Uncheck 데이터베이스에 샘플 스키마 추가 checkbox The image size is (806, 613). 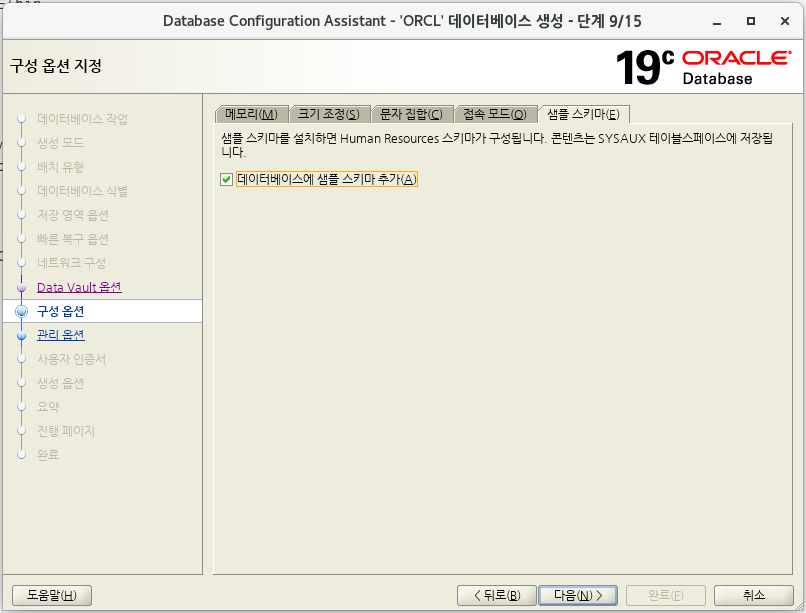pos(226,179)
